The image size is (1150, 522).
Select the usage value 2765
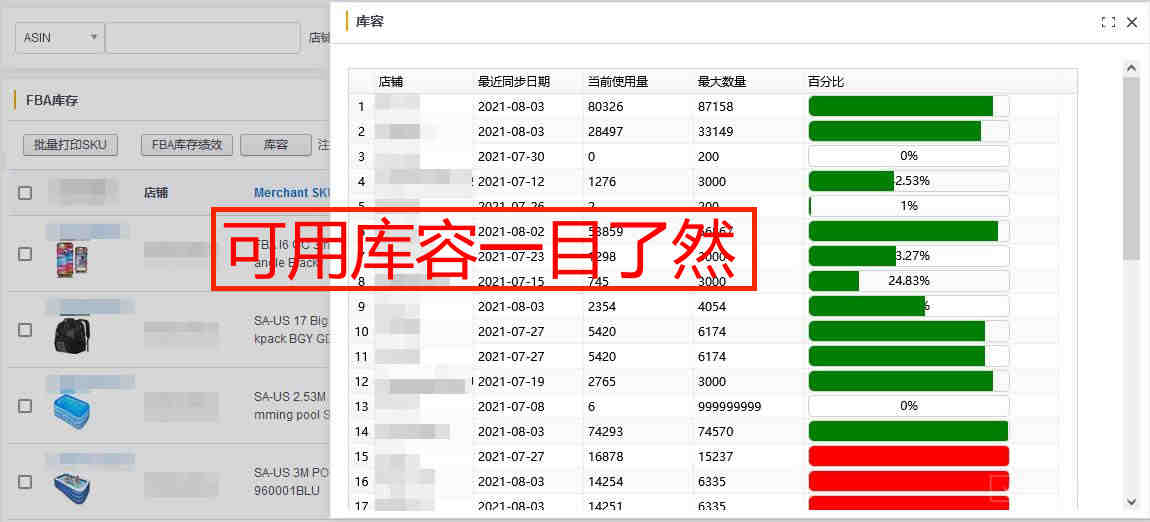pos(602,381)
